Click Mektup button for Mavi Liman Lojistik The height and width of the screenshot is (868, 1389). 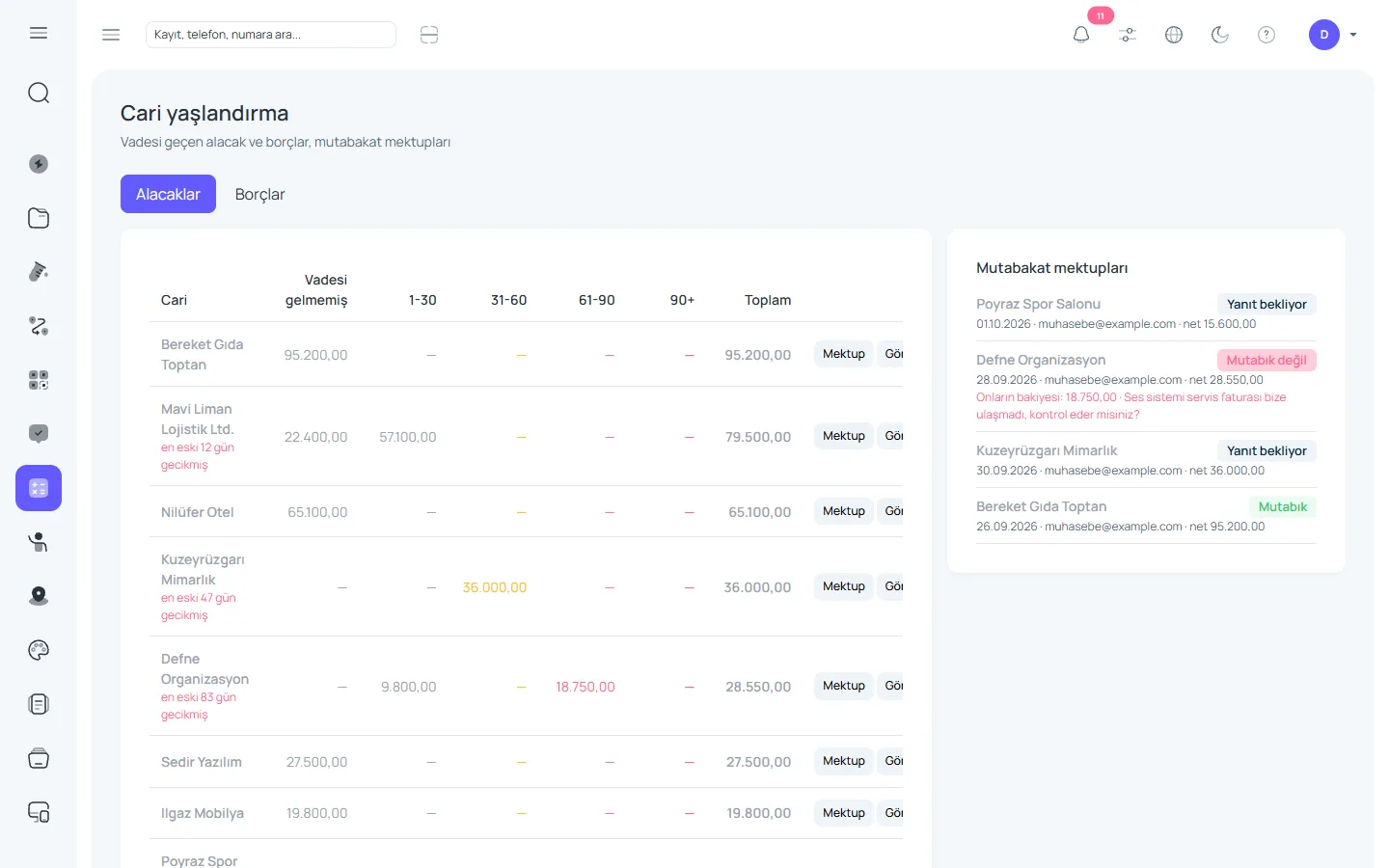(844, 436)
